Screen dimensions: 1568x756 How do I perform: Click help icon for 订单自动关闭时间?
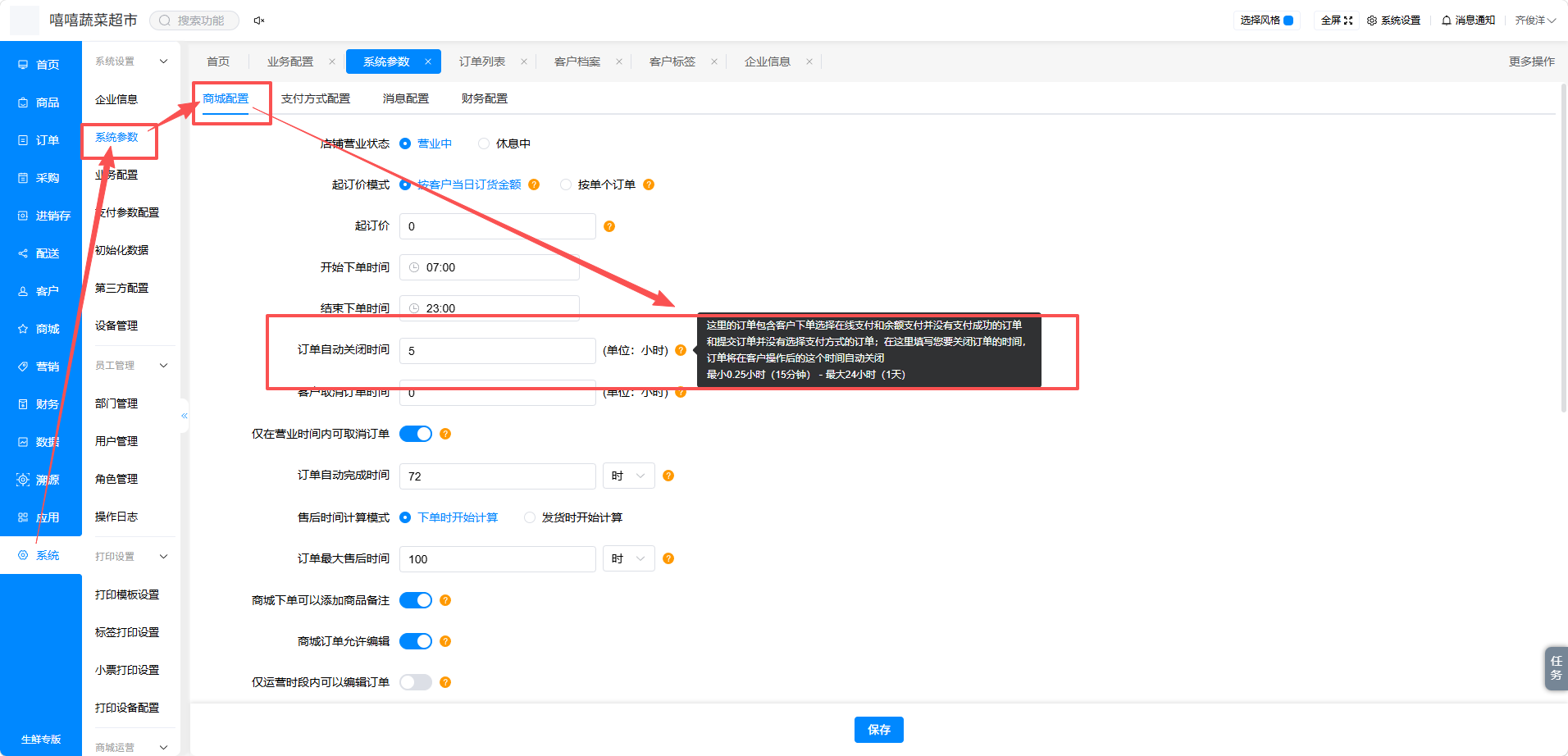681,350
